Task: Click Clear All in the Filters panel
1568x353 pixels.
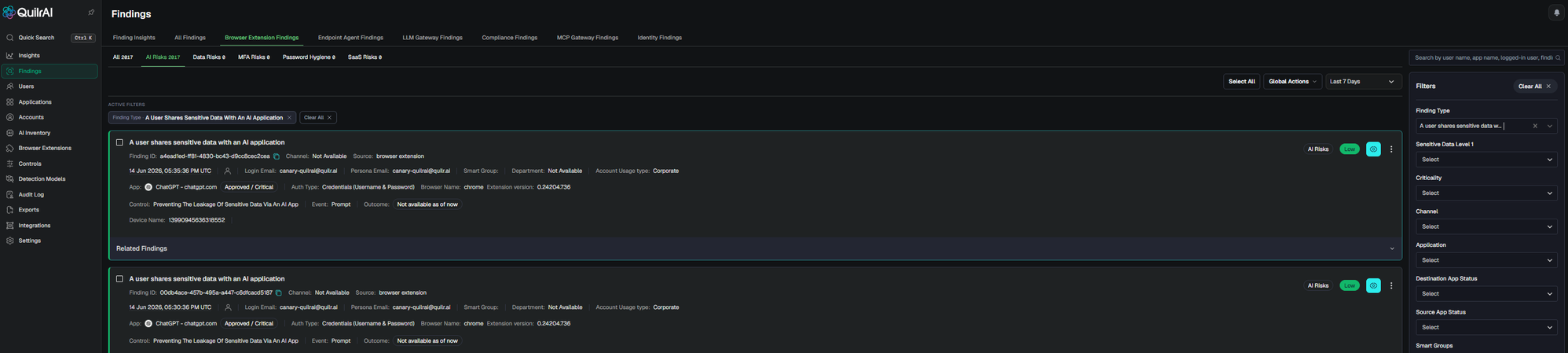Action: coord(1535,86)
